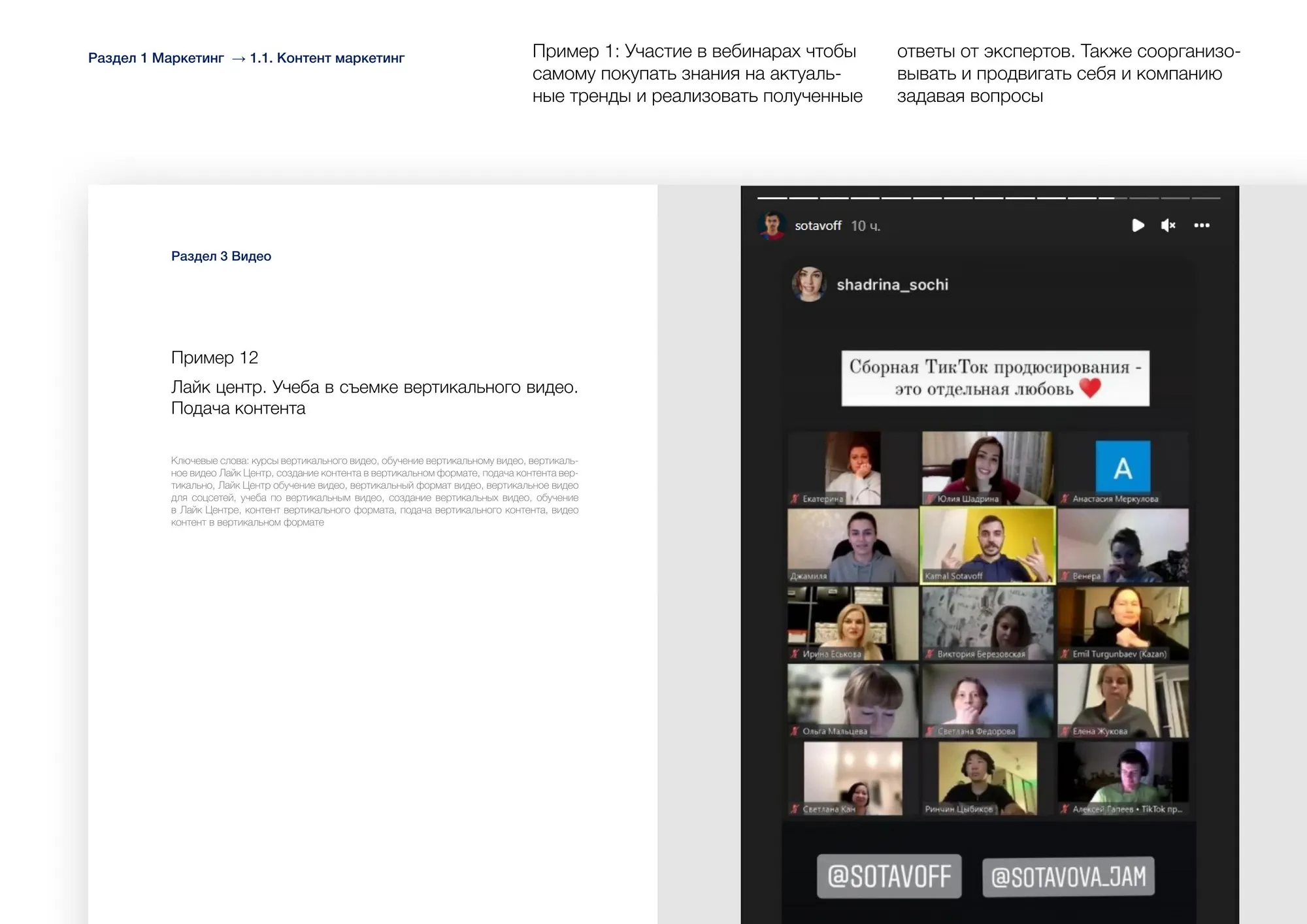
Task: Select Kamal Sotavoff highlighted video tile
Action: click(x=987, y=545)
